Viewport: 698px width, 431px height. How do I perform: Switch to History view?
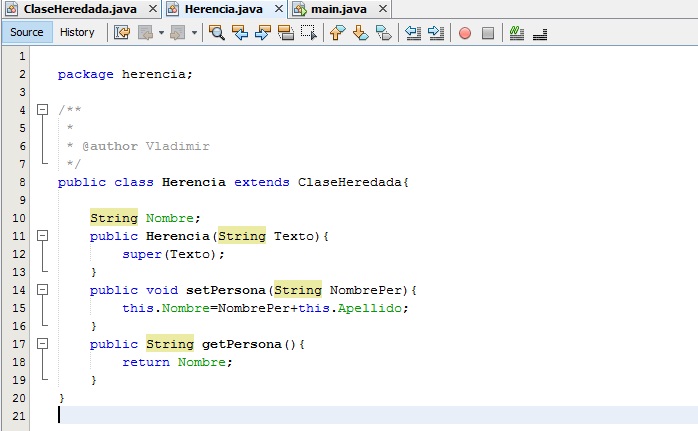point(77,33)
